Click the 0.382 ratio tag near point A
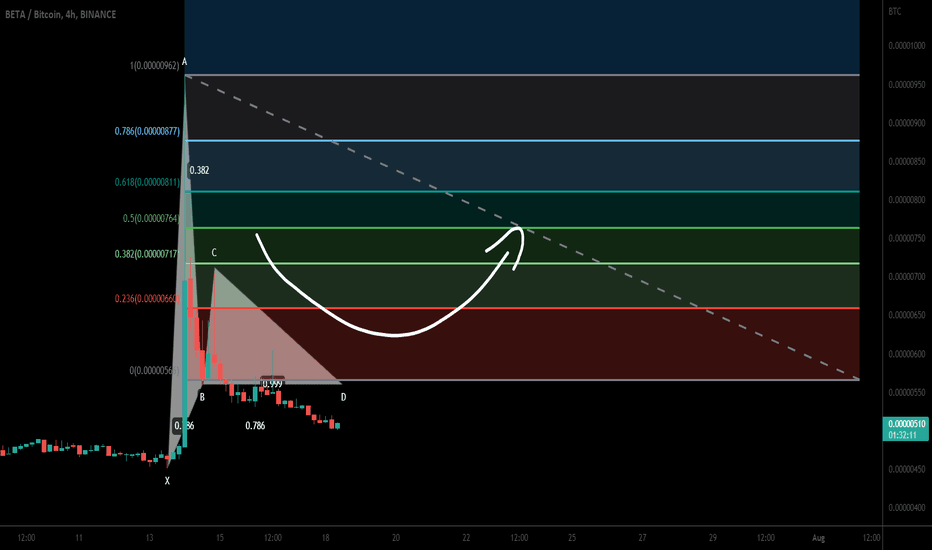Image resolution: width=932 pixels, height=550 pixels. (x=199, y=170)
